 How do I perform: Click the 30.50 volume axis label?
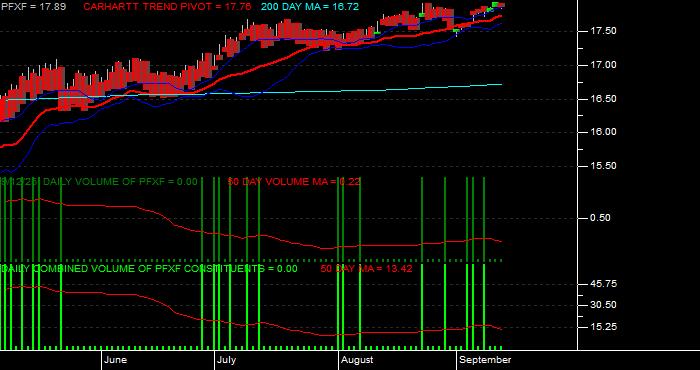604,305
